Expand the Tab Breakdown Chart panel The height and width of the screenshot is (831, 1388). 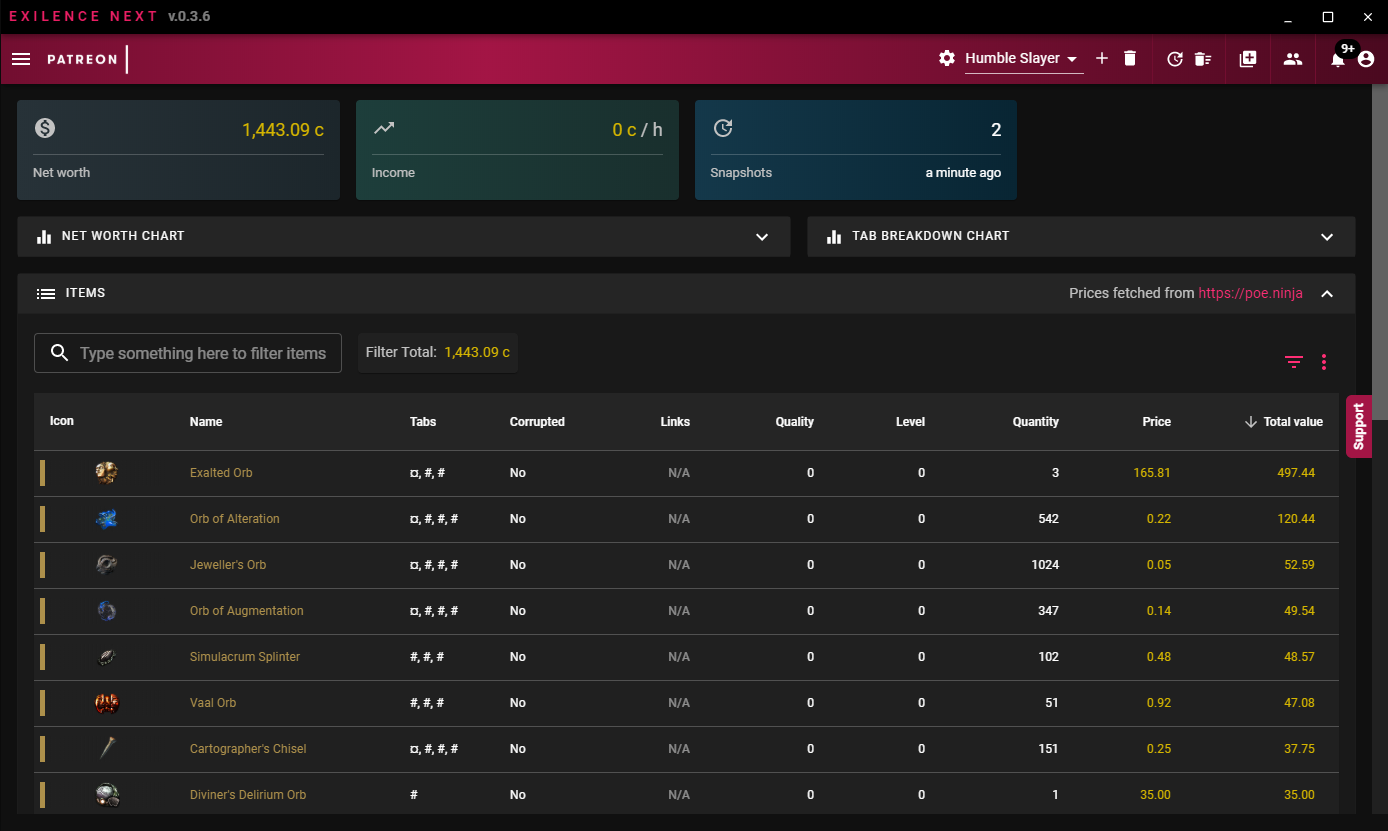(x=1327, y=237)
